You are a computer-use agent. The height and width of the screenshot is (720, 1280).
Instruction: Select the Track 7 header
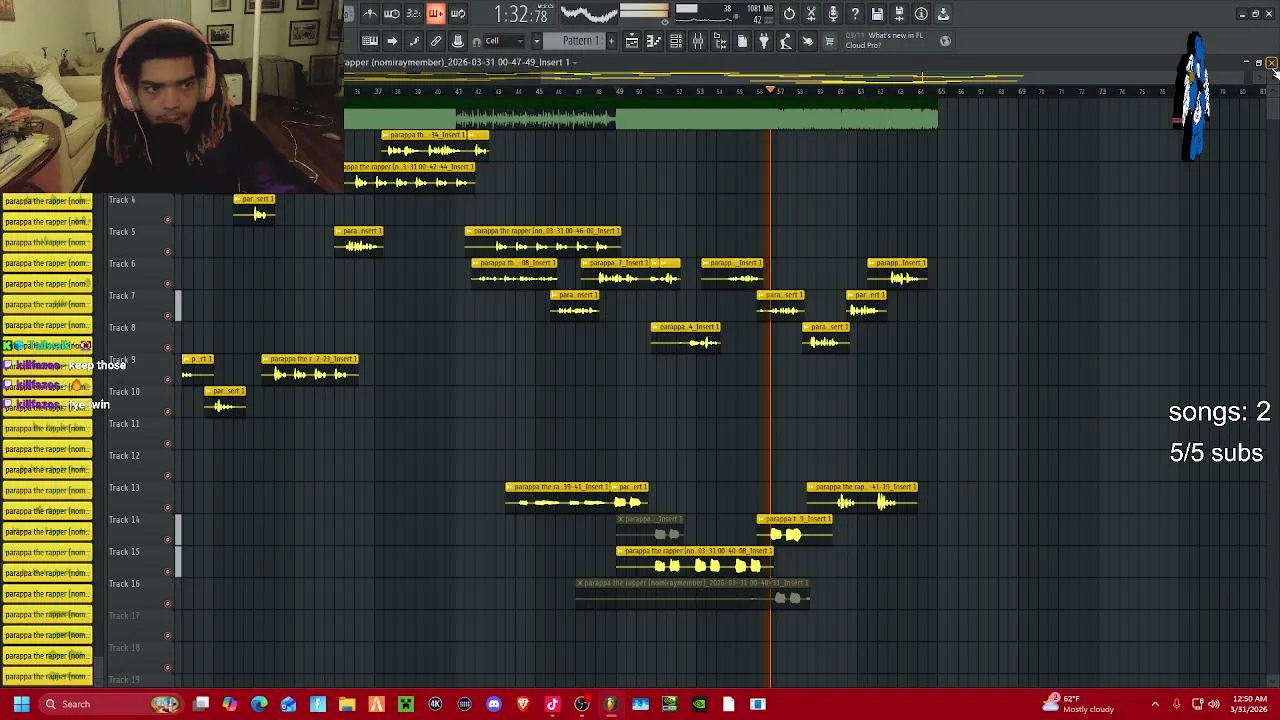pos(140,304)
